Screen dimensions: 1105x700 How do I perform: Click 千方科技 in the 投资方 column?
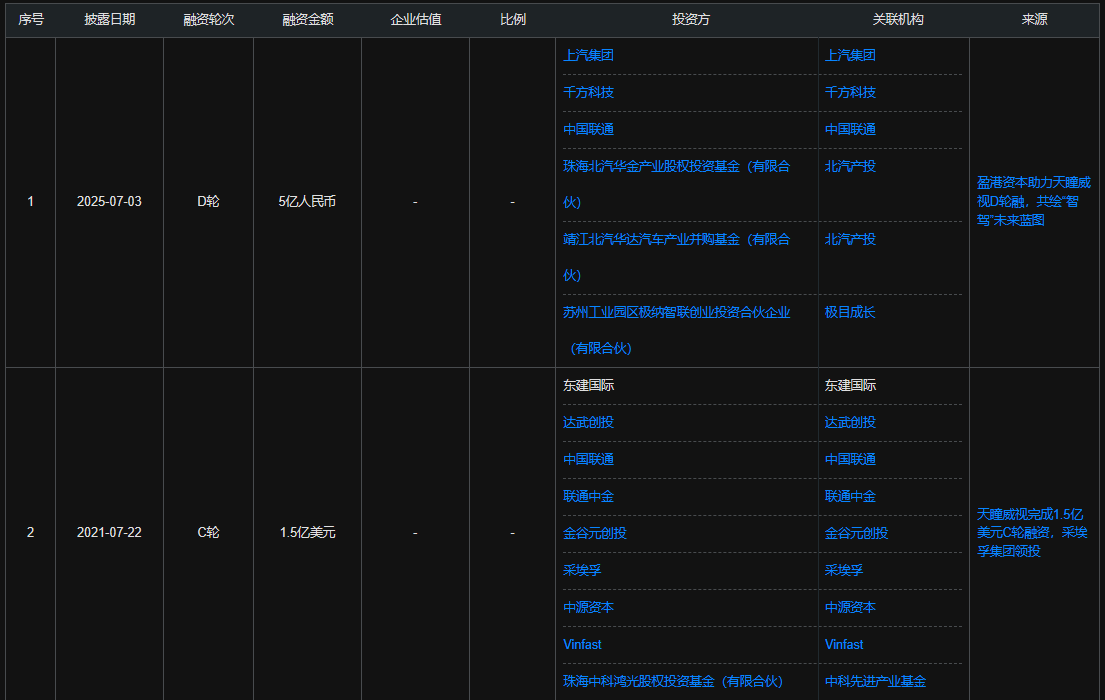[x=588, y=92]
